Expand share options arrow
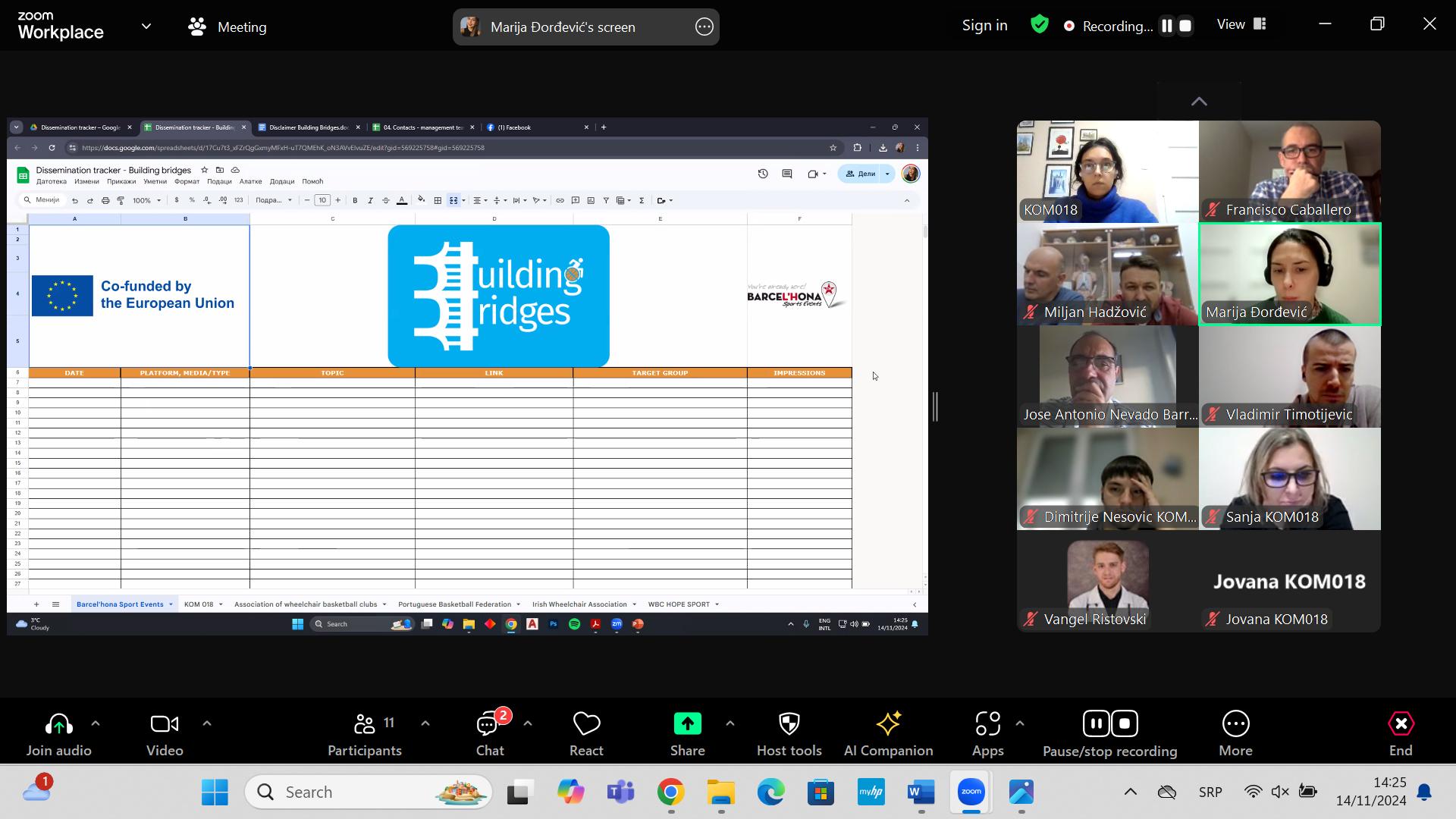Image resolution: width=1456 pixels, height=819 pixels. pyautogui.click(x=730, y=724)
